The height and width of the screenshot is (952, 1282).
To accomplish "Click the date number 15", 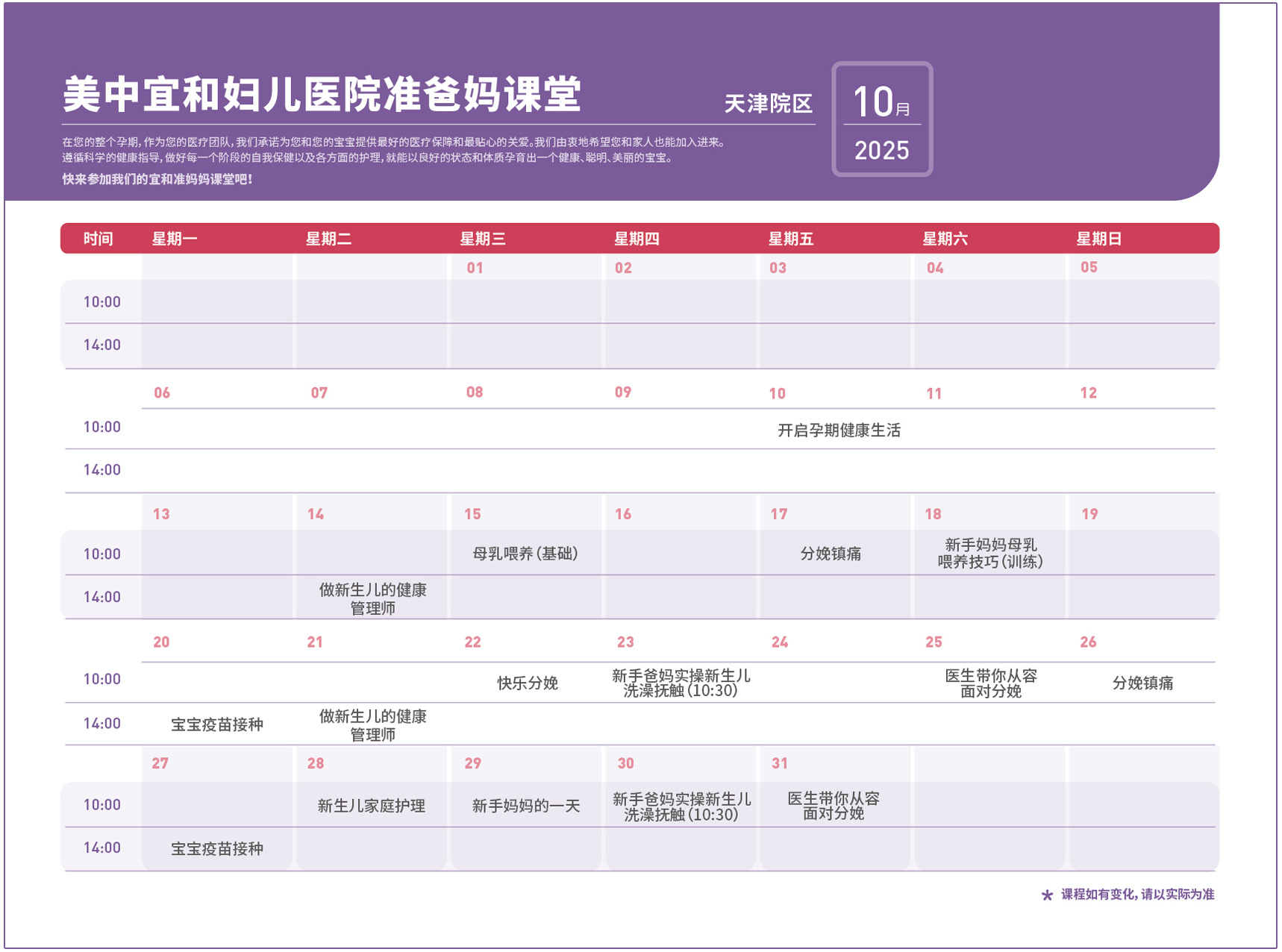I will tap(472, 514).
